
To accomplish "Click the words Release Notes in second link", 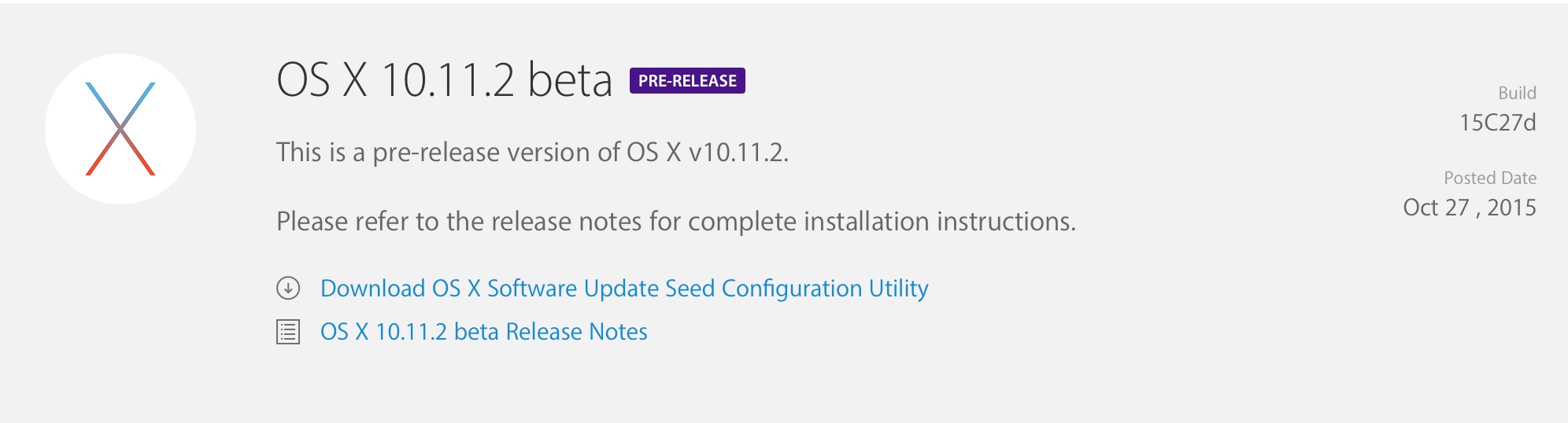I will [577, 332].
